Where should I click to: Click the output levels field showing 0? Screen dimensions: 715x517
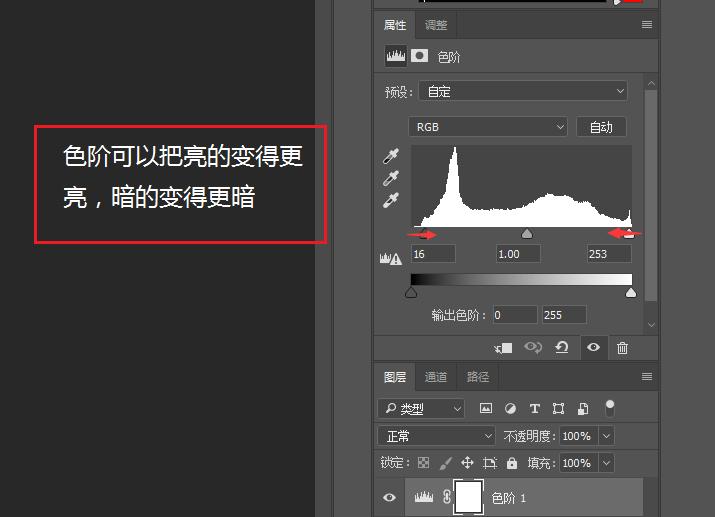[515, 315]
